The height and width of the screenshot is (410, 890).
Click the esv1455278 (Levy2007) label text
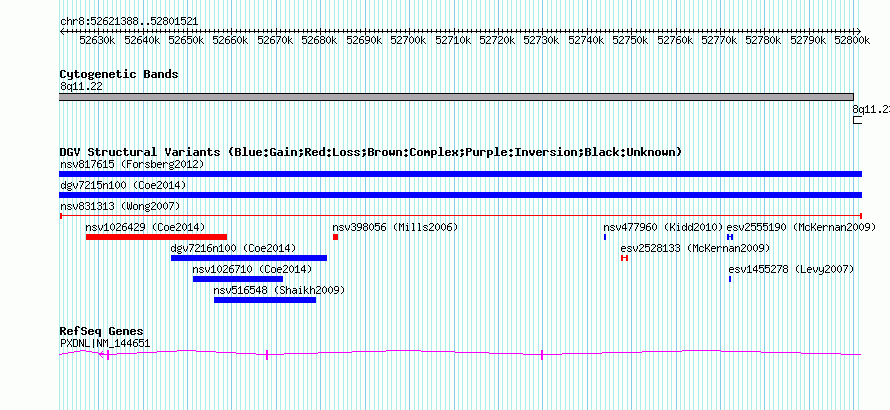(x=791, y=269)
